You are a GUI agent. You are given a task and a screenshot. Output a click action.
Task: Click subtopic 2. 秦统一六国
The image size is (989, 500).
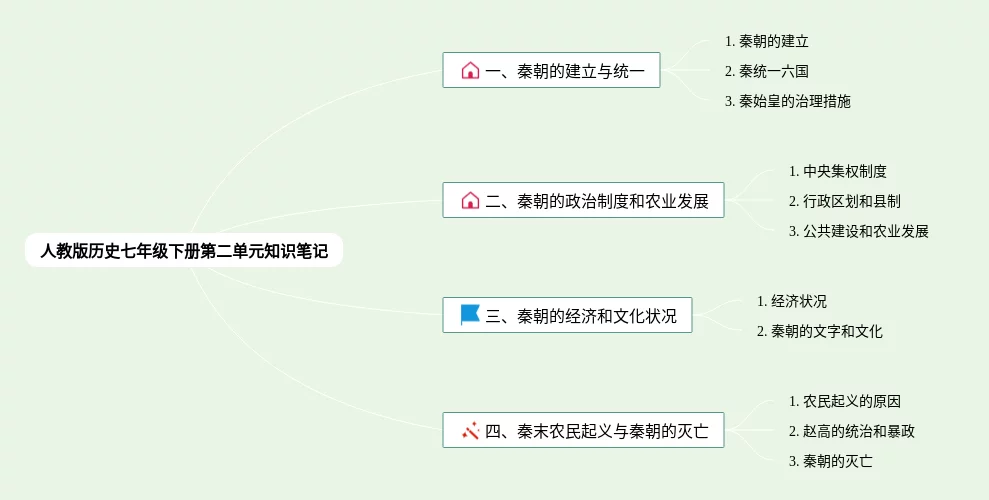click(766, 71)
